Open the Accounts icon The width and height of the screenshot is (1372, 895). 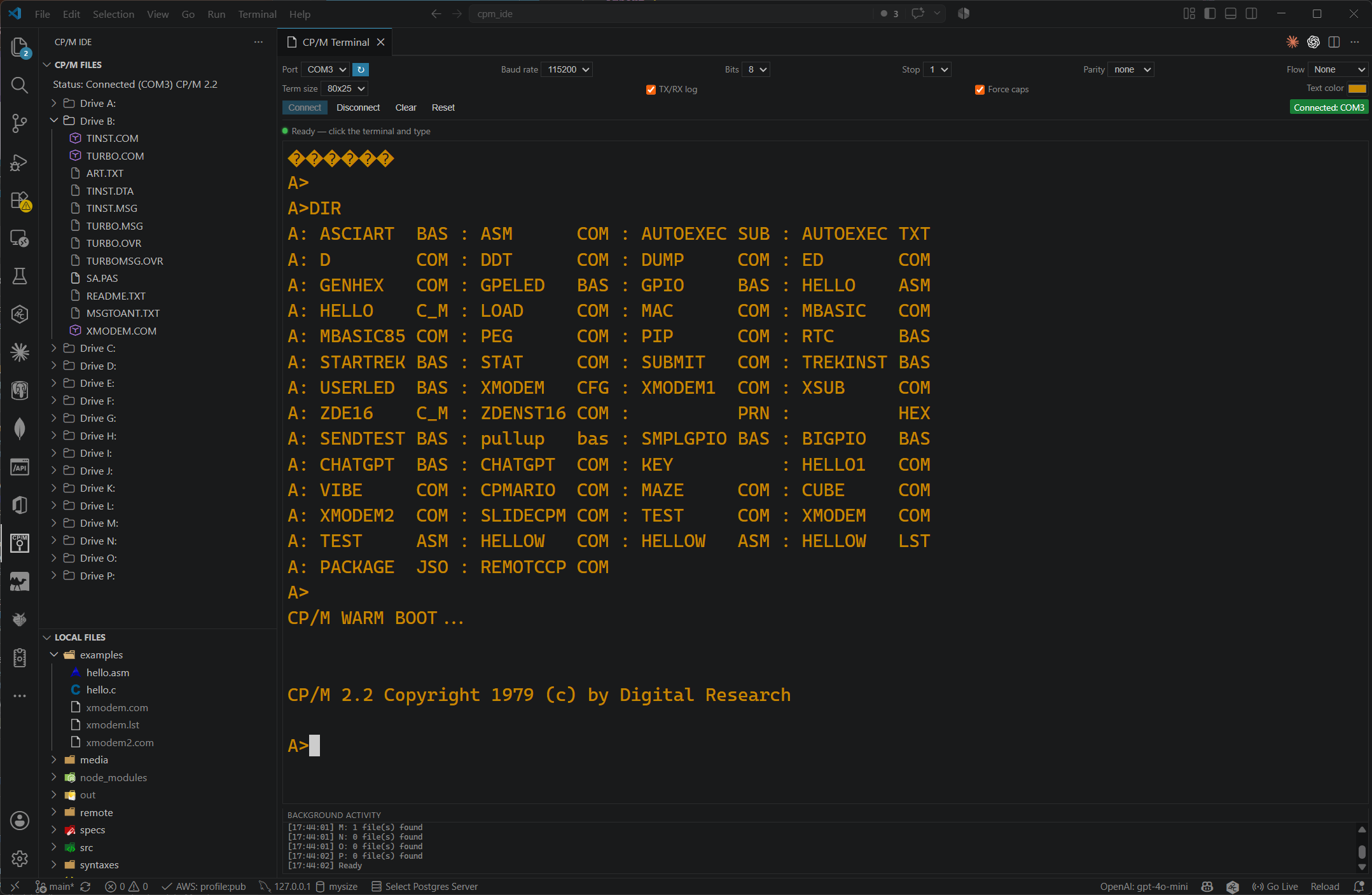[20, 821]
